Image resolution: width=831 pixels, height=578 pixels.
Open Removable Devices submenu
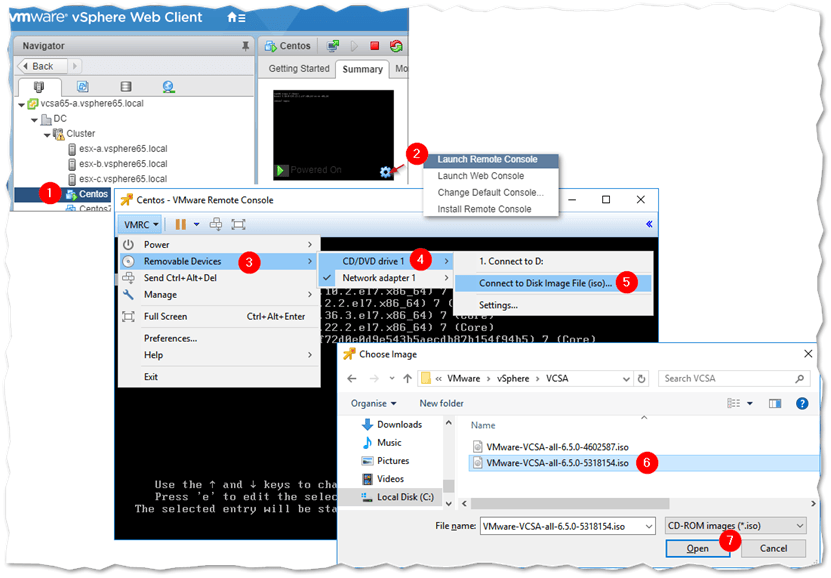pos(219,261)
